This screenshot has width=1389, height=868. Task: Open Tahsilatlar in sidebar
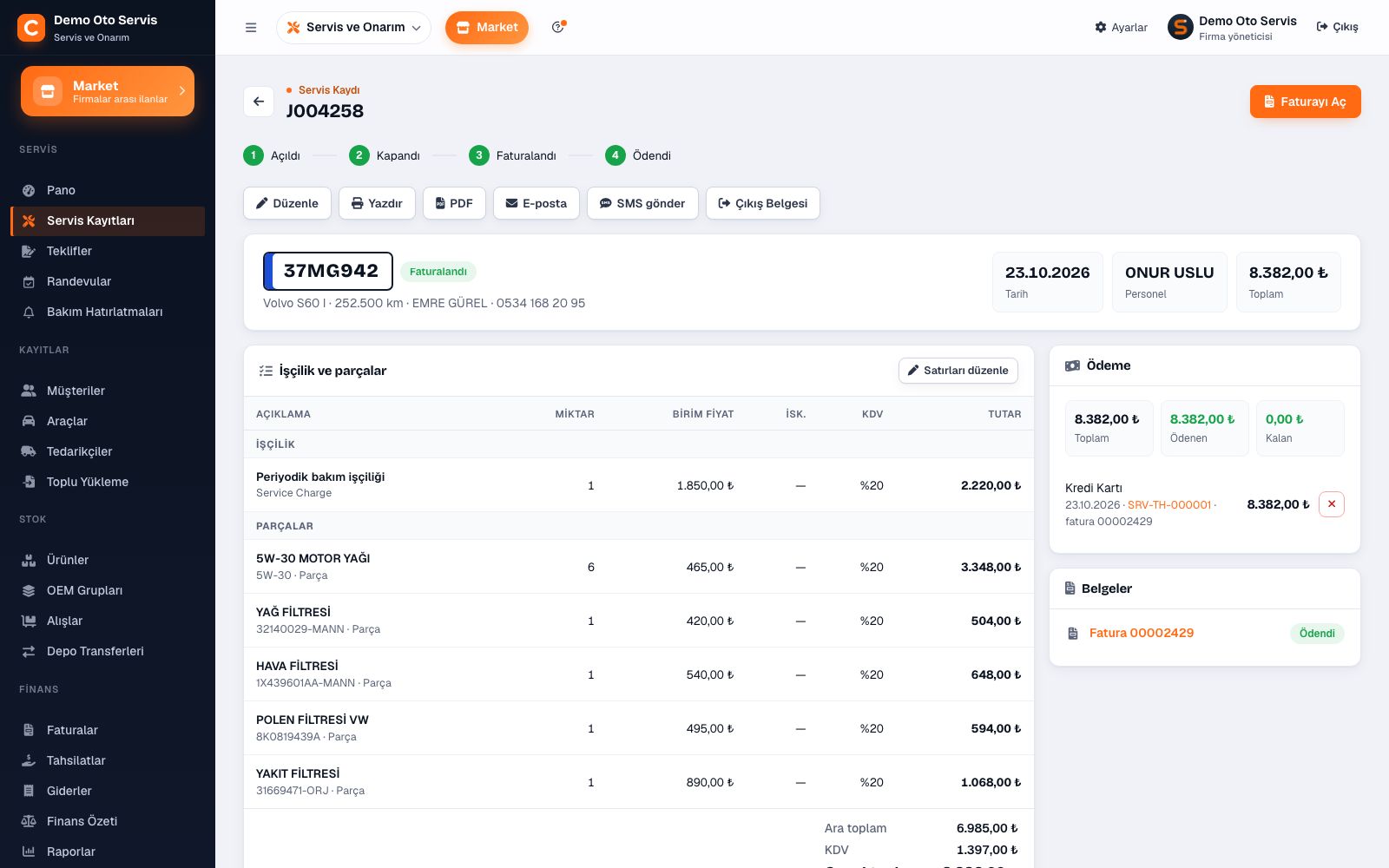pos(108,760)
